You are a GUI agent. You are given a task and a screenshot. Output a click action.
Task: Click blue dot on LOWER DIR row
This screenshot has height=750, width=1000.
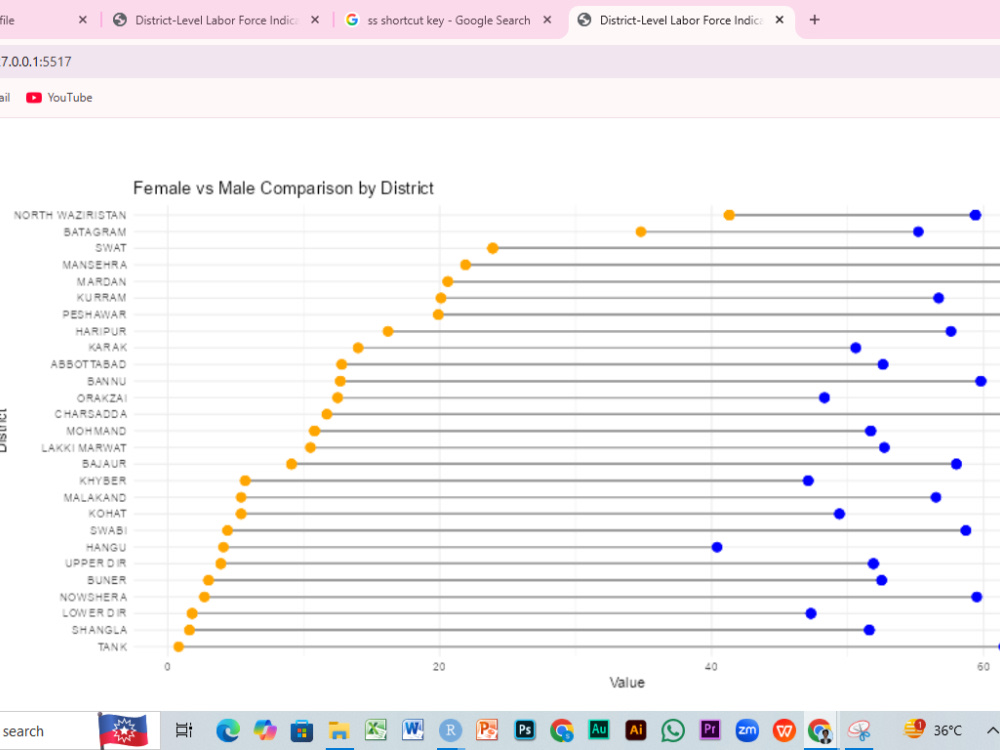click(x=811, y=614)
